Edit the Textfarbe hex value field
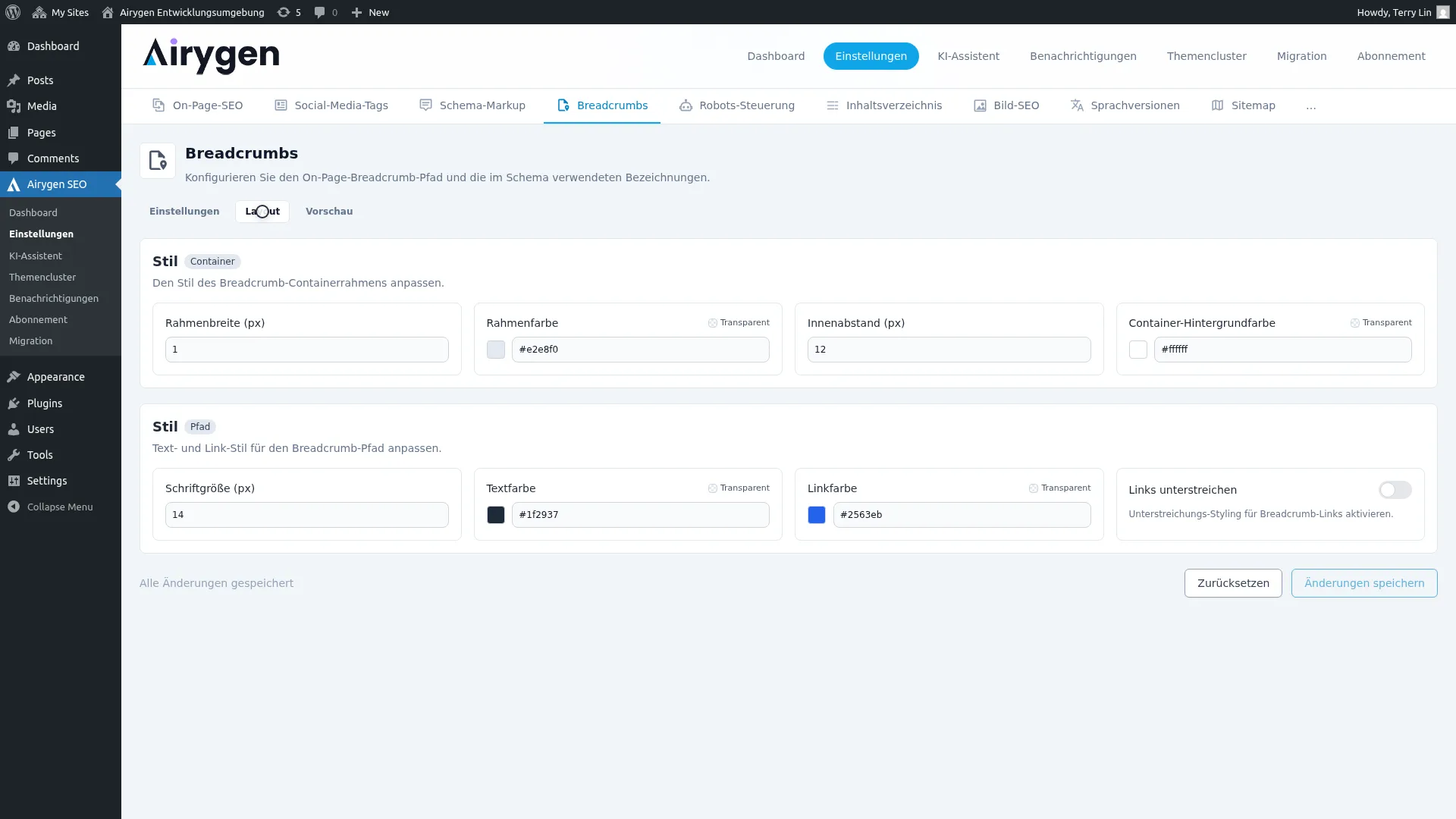This screenshot has width=1456, height=819. (x=641, y=515)
